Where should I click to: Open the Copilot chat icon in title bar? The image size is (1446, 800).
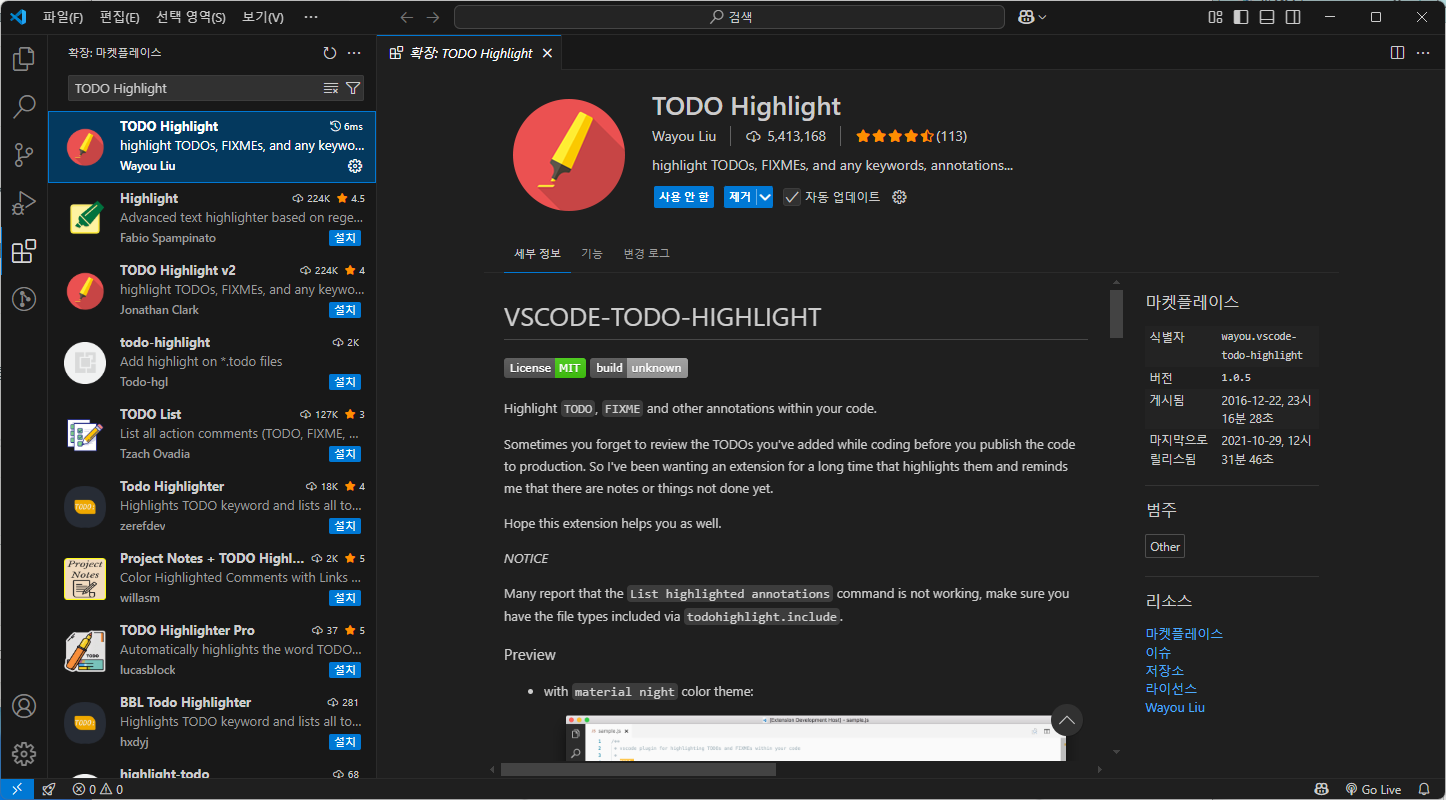(1026, 17)
